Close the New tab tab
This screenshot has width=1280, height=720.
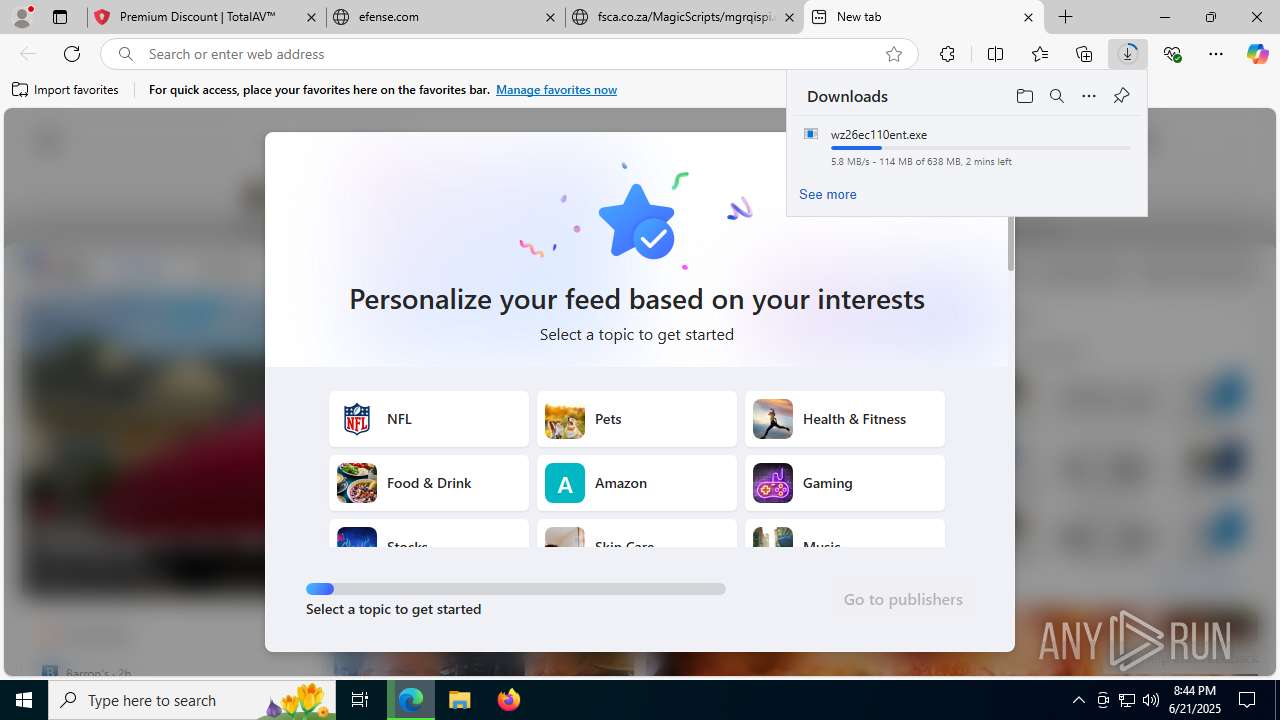pos(1028,17)
